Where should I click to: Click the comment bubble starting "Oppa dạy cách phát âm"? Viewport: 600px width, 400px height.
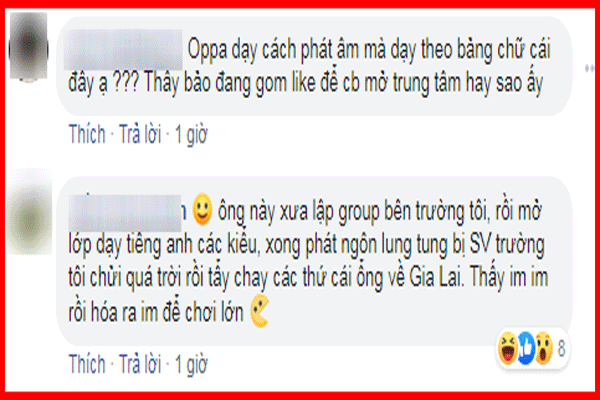tap(314, 66)
